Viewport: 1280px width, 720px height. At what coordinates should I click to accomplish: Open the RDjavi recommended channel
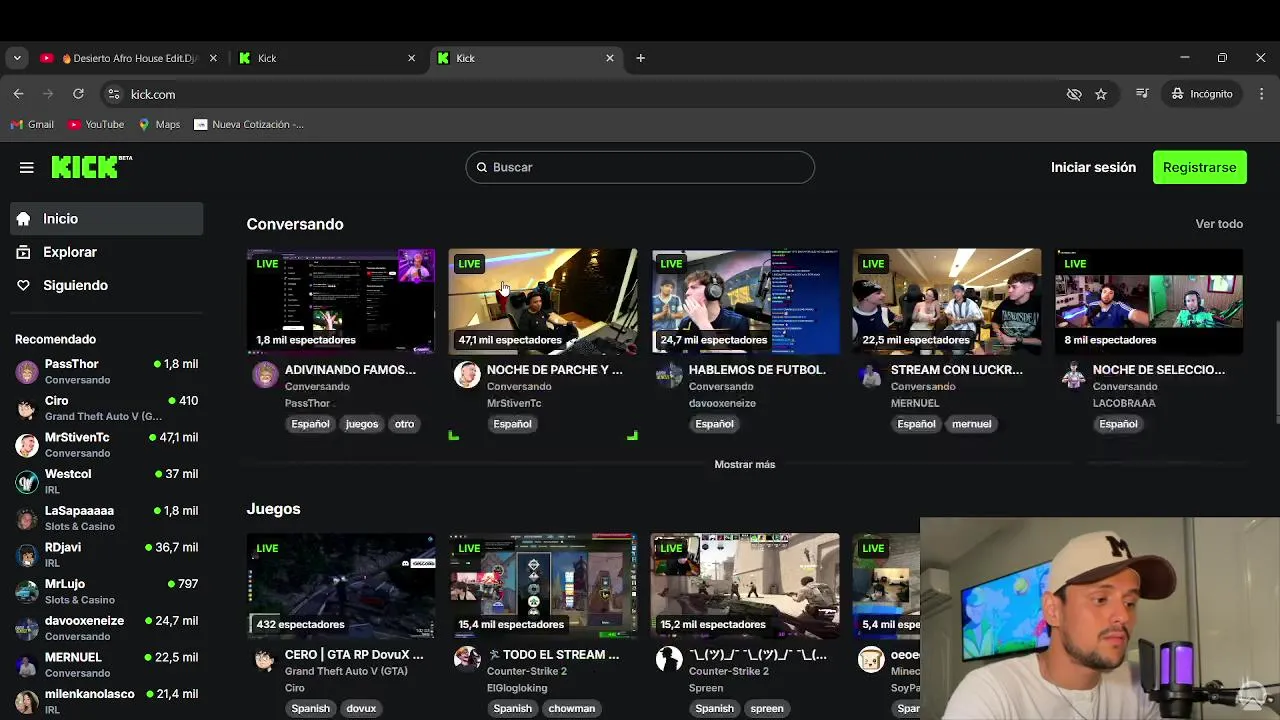tap(107, 555)
